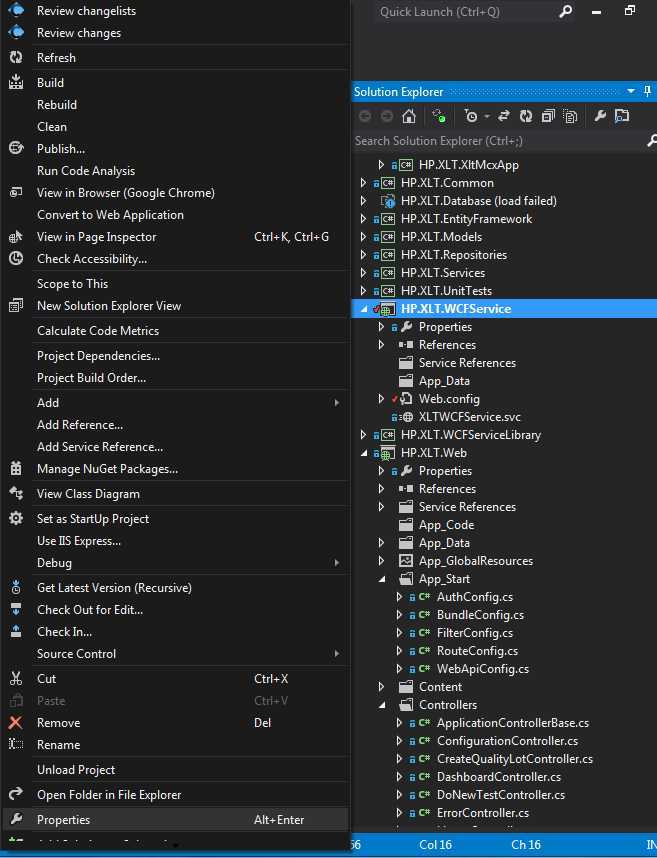Select DashboardController.cs file

click(x=498, y=776)
